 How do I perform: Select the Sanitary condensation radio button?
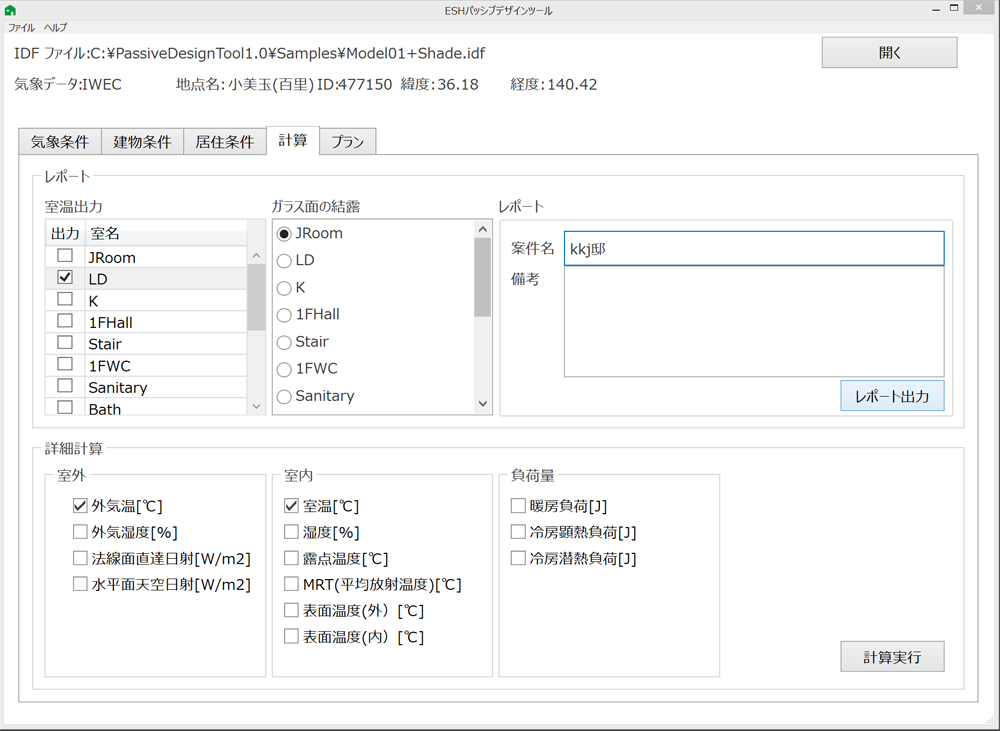coord(284,397)
